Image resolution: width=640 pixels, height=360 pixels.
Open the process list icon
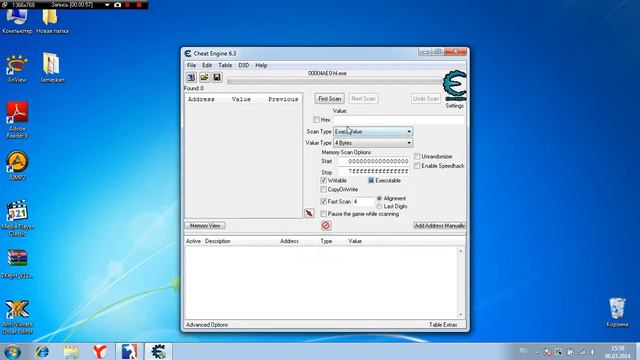pyautogui.click(x=191, y=77)
